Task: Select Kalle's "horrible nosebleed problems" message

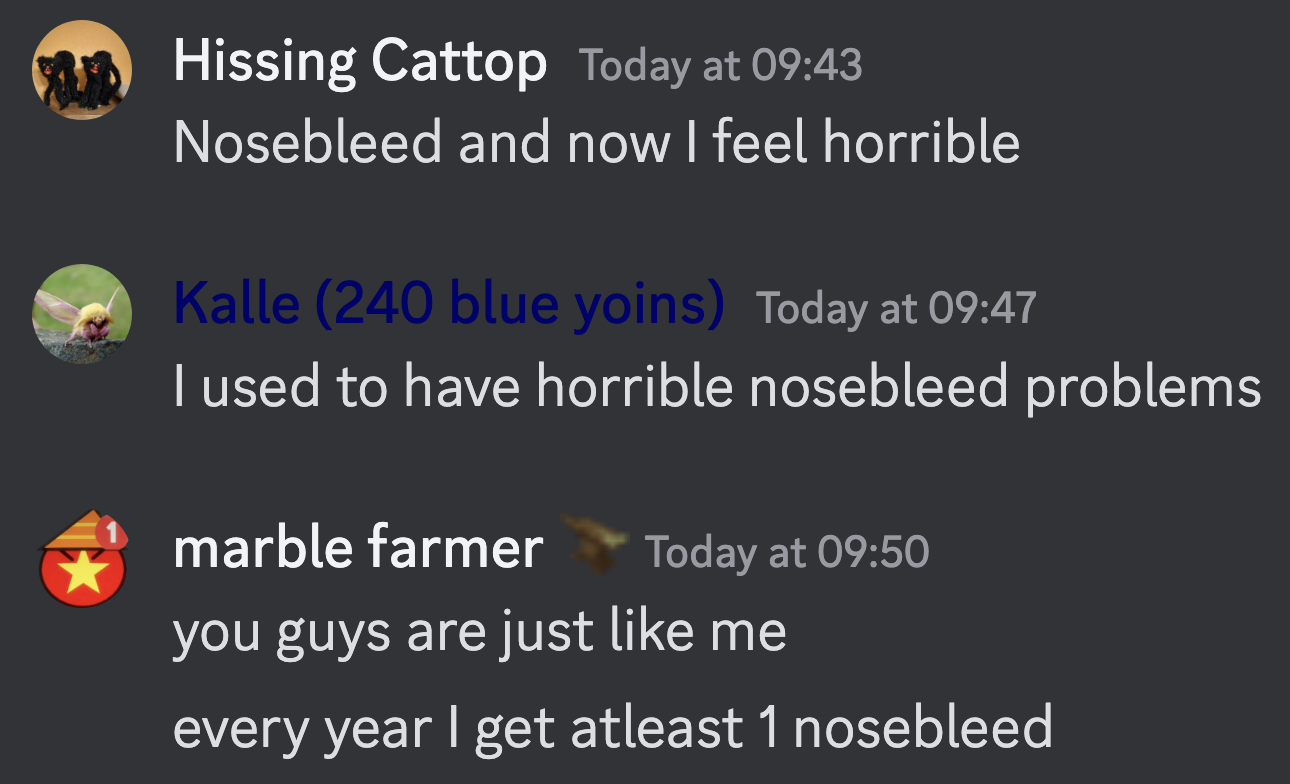Action: coord(716,386)
